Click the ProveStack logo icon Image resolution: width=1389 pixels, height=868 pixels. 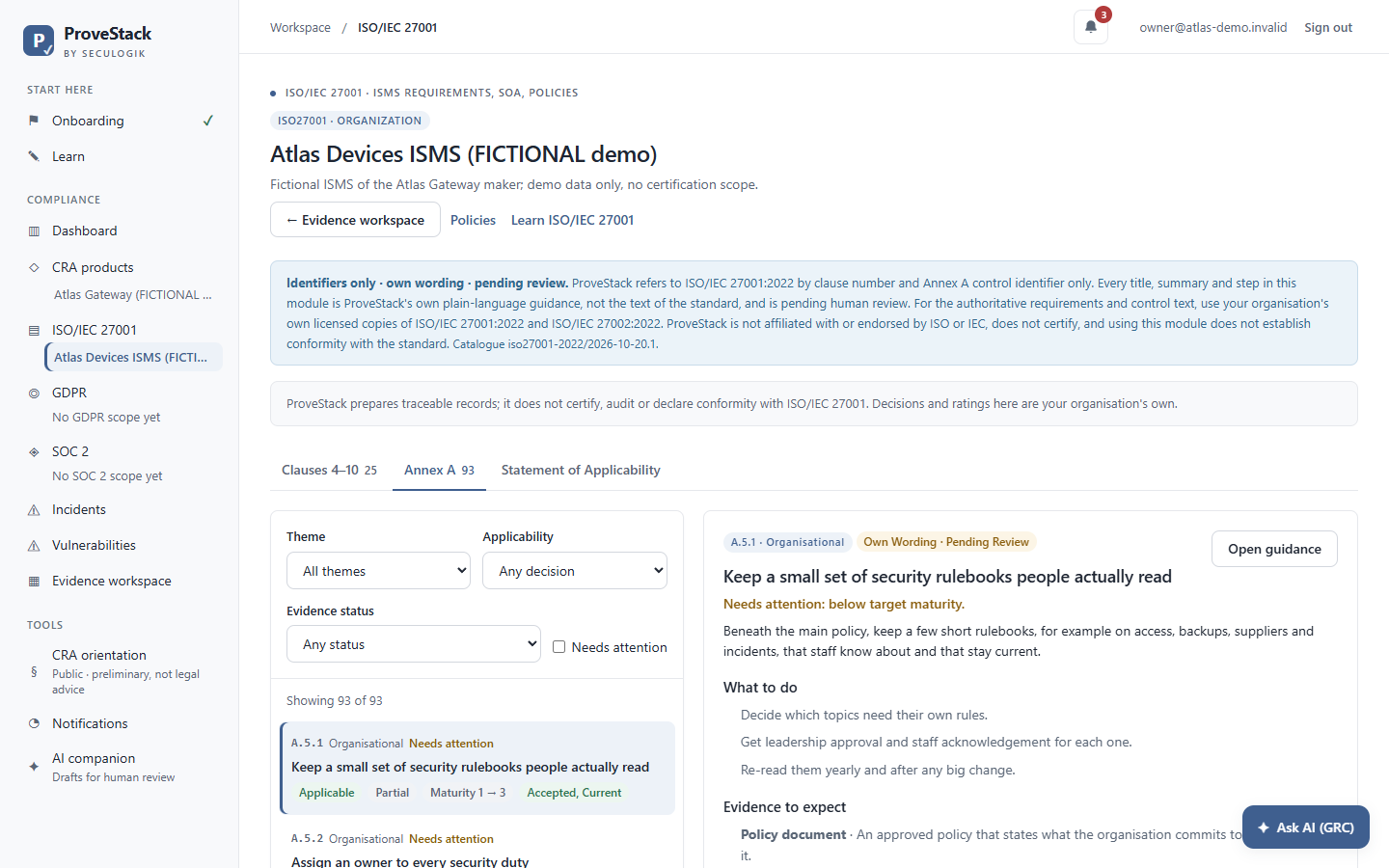tap(39, 41)
